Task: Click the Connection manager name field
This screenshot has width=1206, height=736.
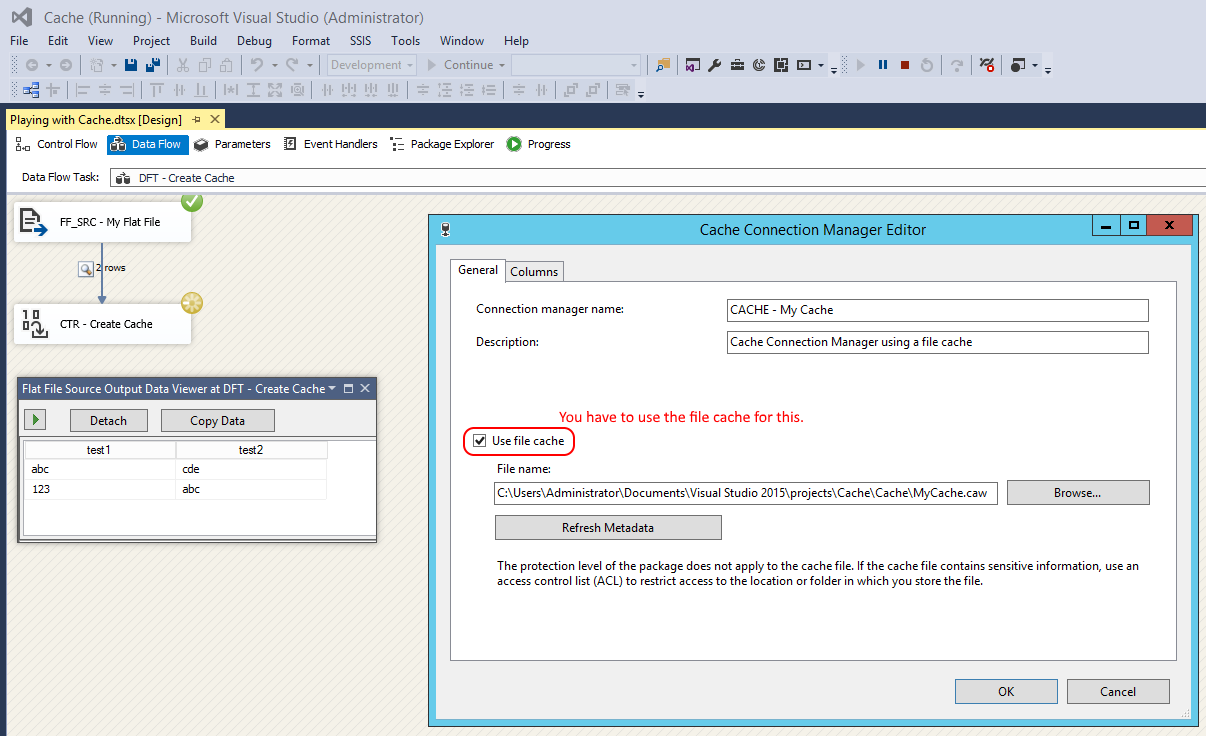Action: [938, 310]
